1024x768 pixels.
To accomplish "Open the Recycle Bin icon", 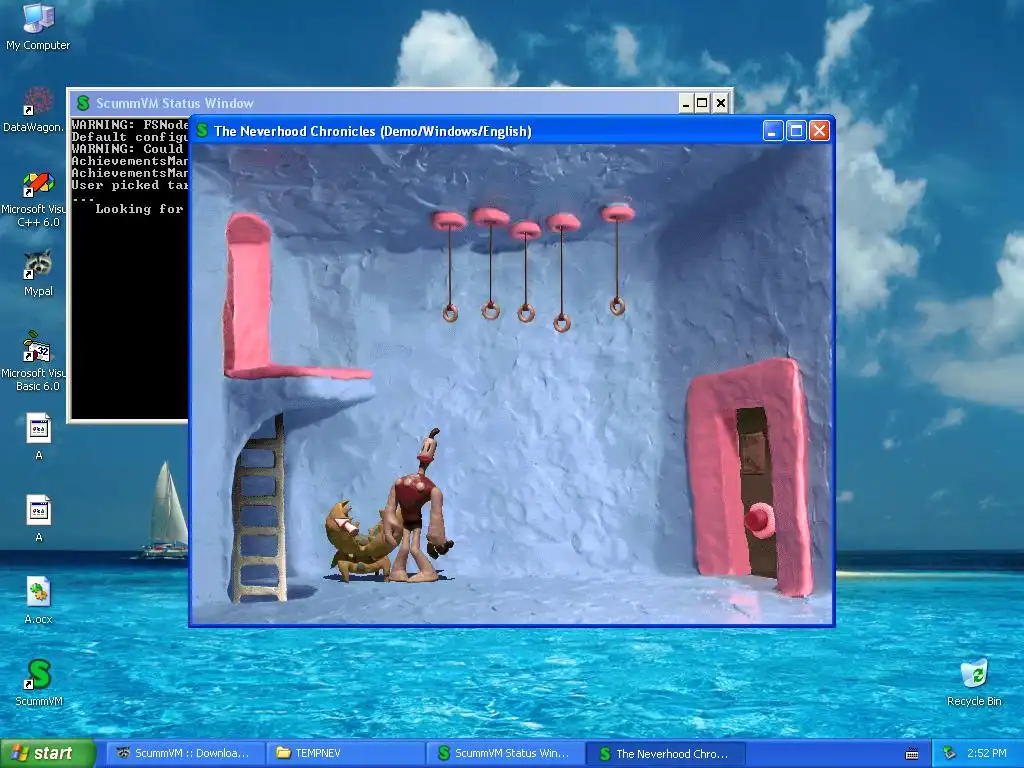I will pyautogui.click(x=974, y=682).
